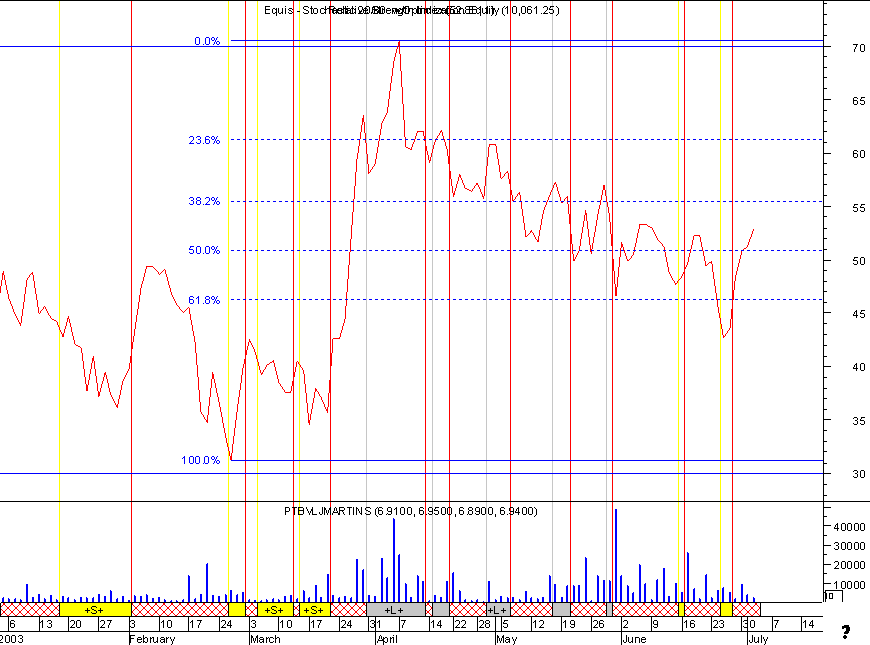Click the 40000 volume axis value
Image resolution: width=870 pixels, height=645 pixels.
pos(849,527)
